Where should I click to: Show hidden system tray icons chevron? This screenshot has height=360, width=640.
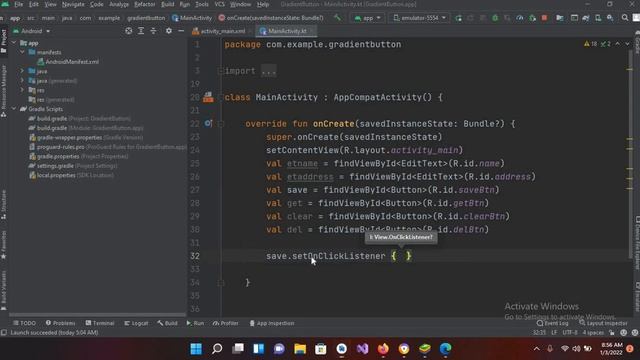(x=536, y=349)
